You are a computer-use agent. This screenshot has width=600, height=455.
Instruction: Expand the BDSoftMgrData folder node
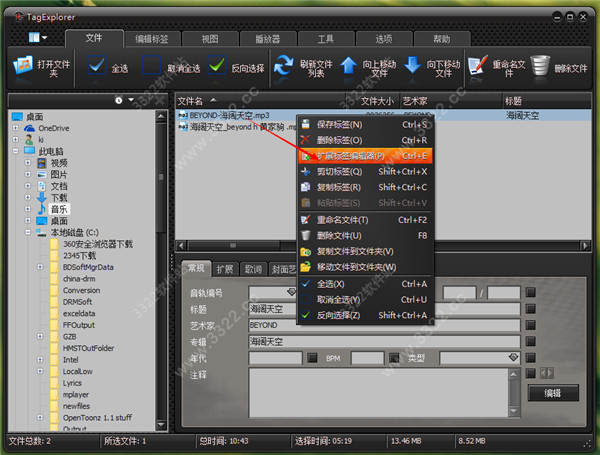tap(41, 267)
